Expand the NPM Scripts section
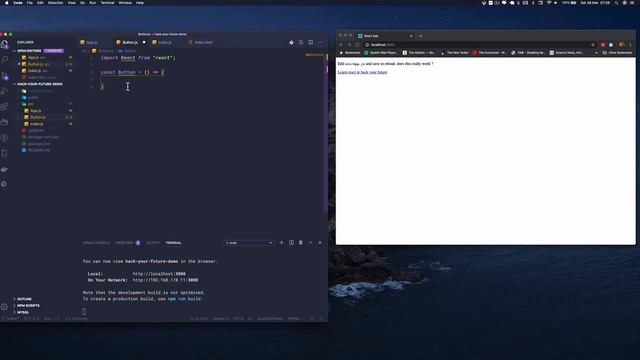The width and height of the screenshot is (640, 360). 27,306
